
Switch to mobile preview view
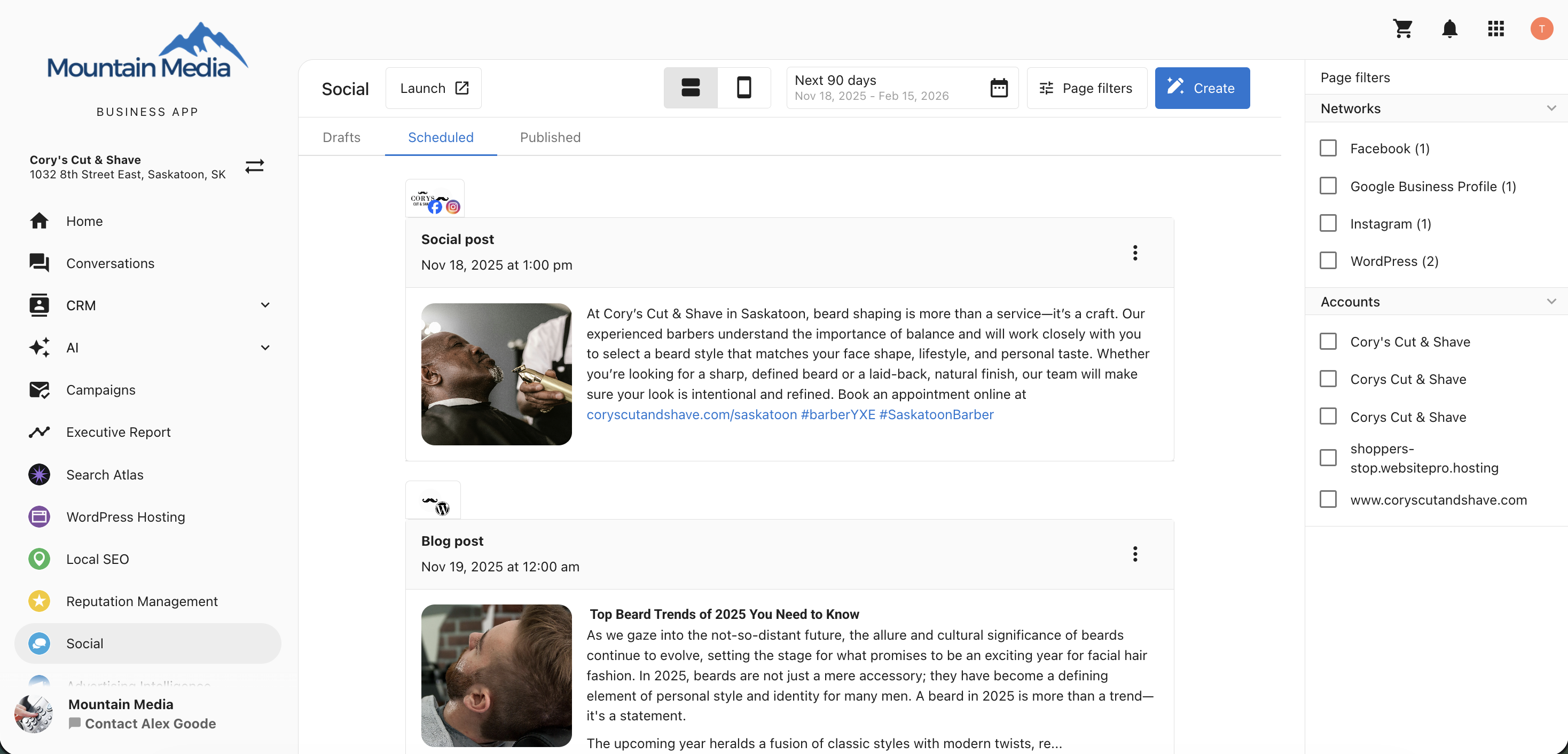point(744,88)
